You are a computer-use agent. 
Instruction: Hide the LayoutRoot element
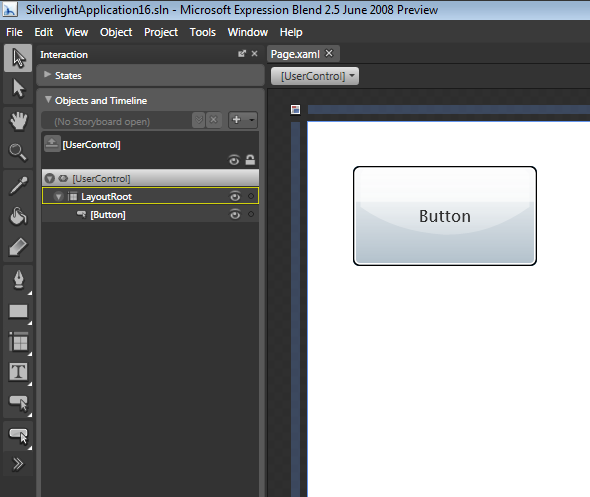(x=235, y=196)
